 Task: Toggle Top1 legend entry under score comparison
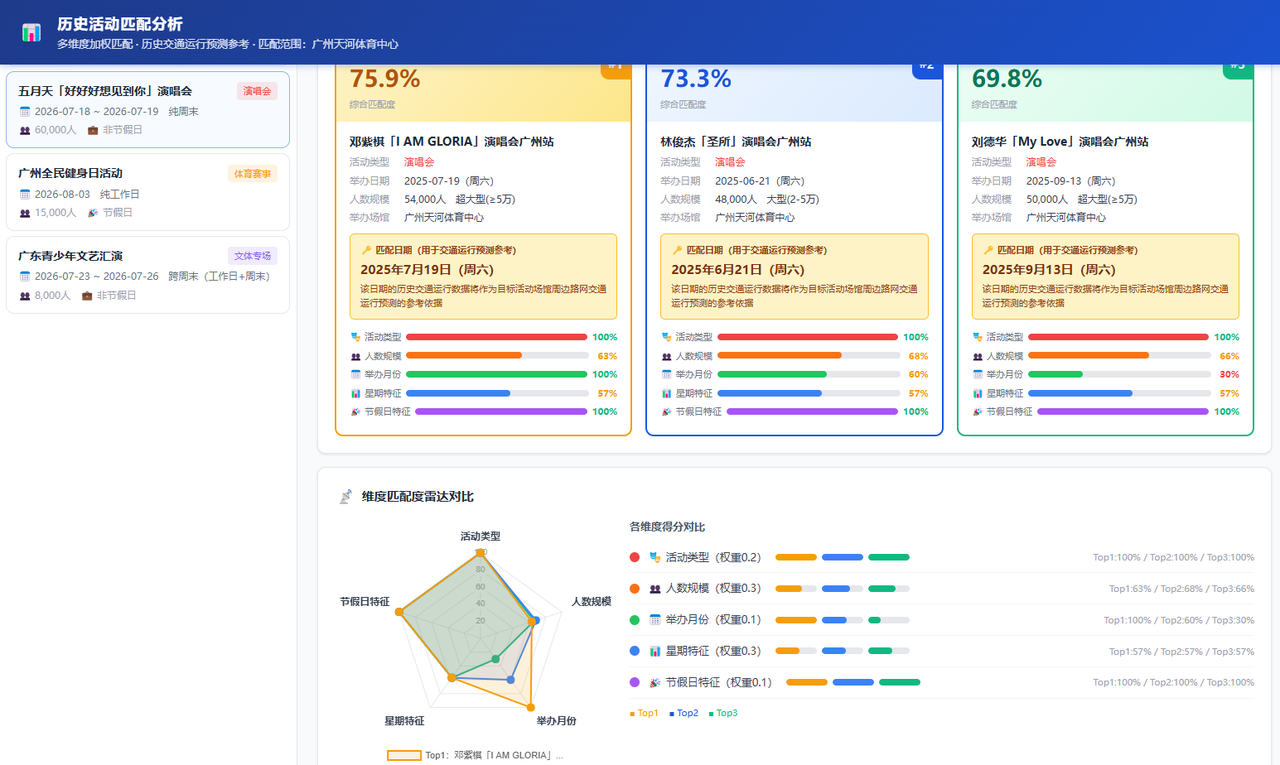644,713
